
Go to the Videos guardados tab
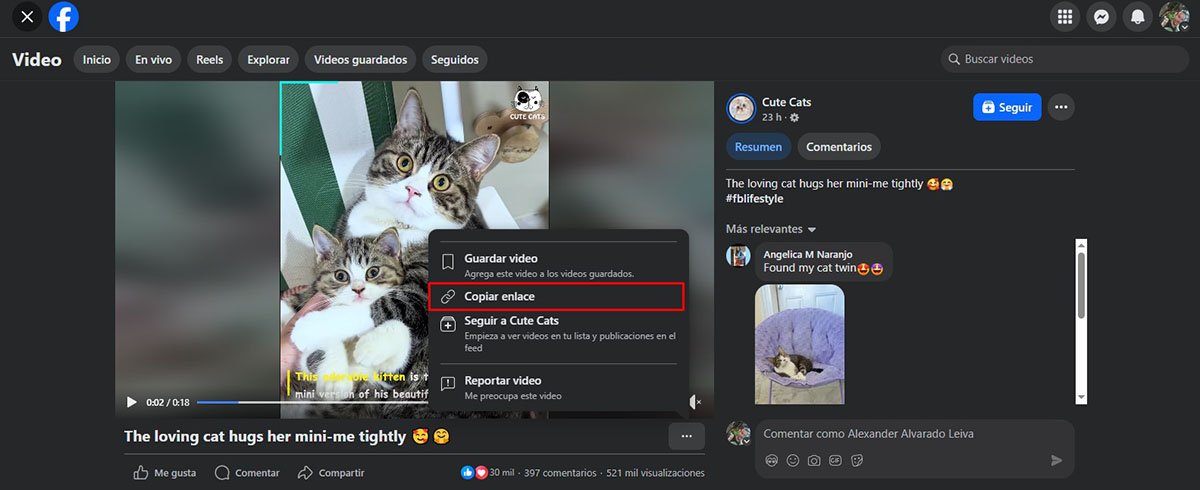click(x=361, y=60)
